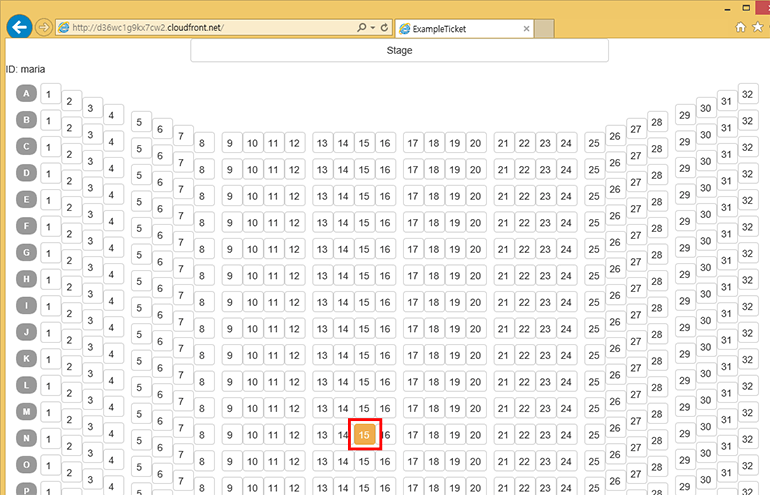Close the ExampleTicket tab
Screen dimensions: 770x495
pos(527,29)
